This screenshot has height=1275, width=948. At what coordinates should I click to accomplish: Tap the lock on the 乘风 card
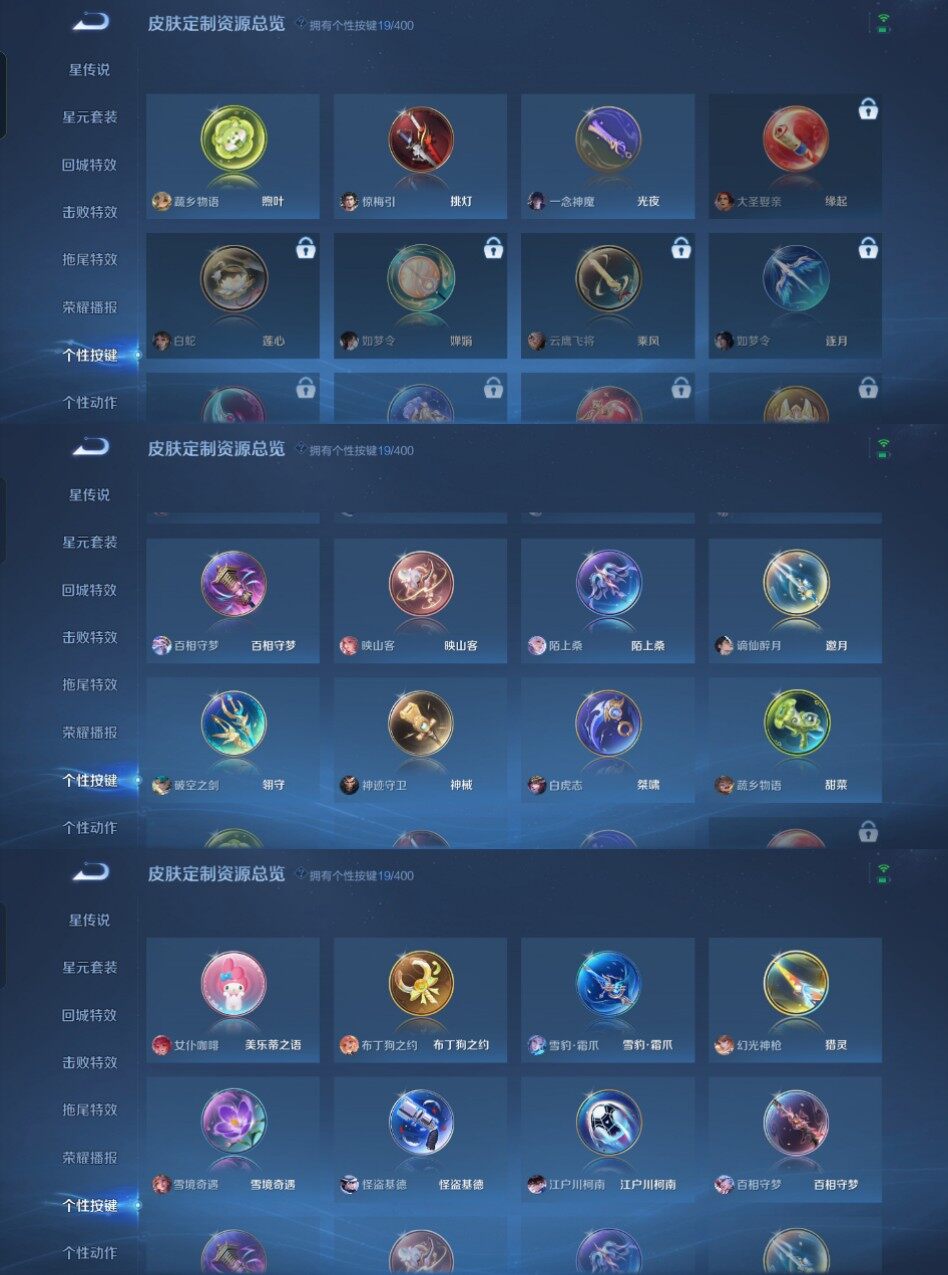[681, 248]
